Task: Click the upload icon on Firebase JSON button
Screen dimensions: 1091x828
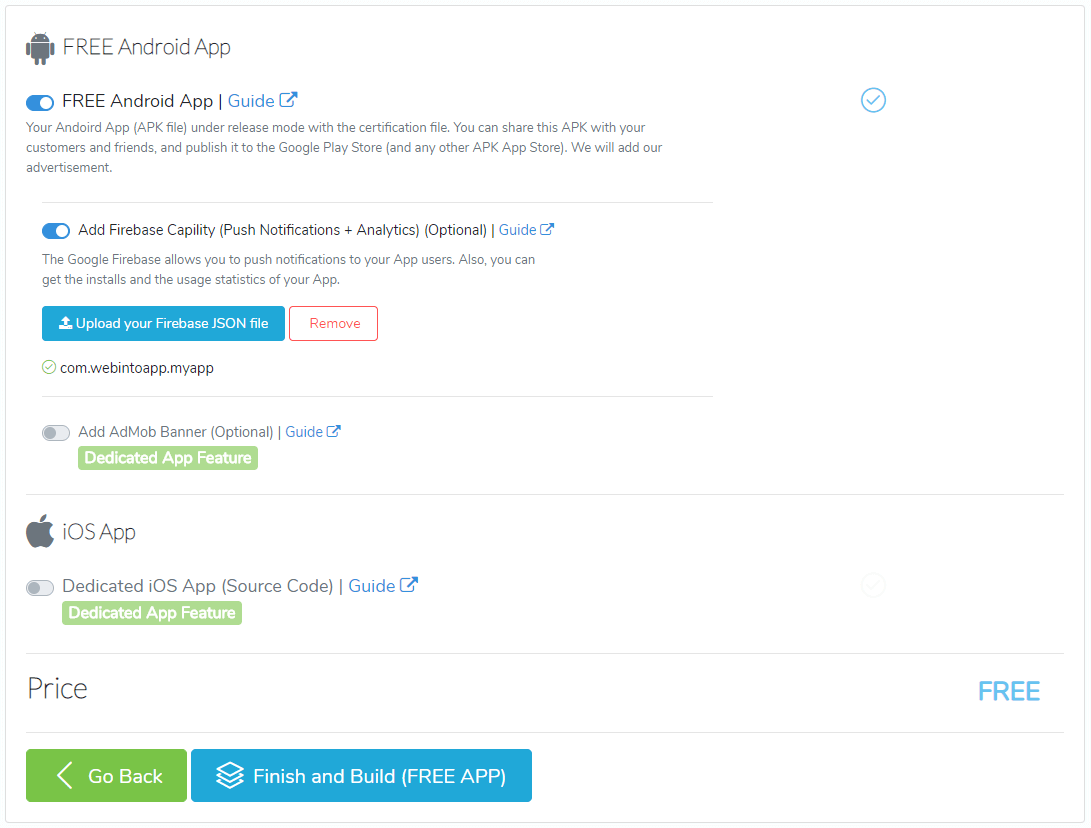Action: click(65, 323)
